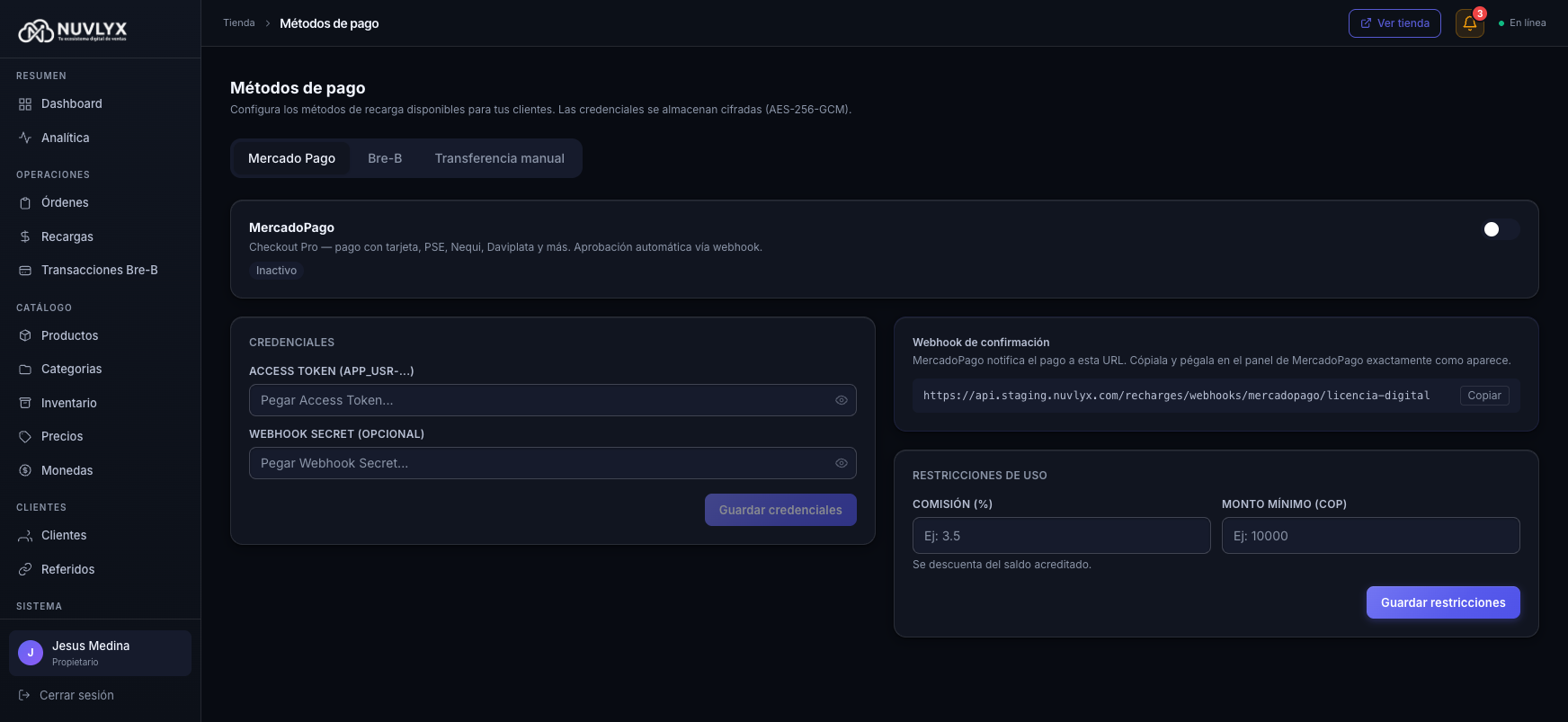Go to Transacciones Bre-B menu item
1568x722 pixels.
100,271
